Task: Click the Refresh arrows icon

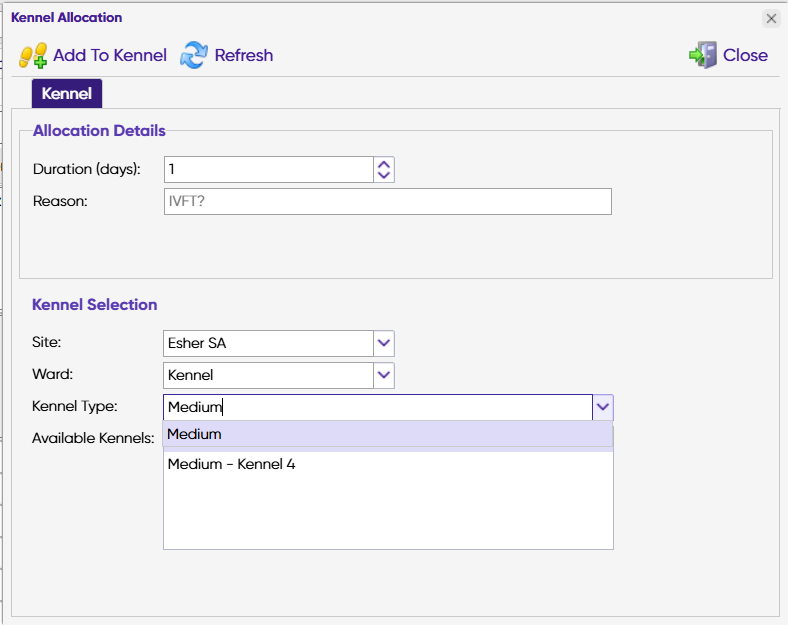Action: click(x=194, y=55)
